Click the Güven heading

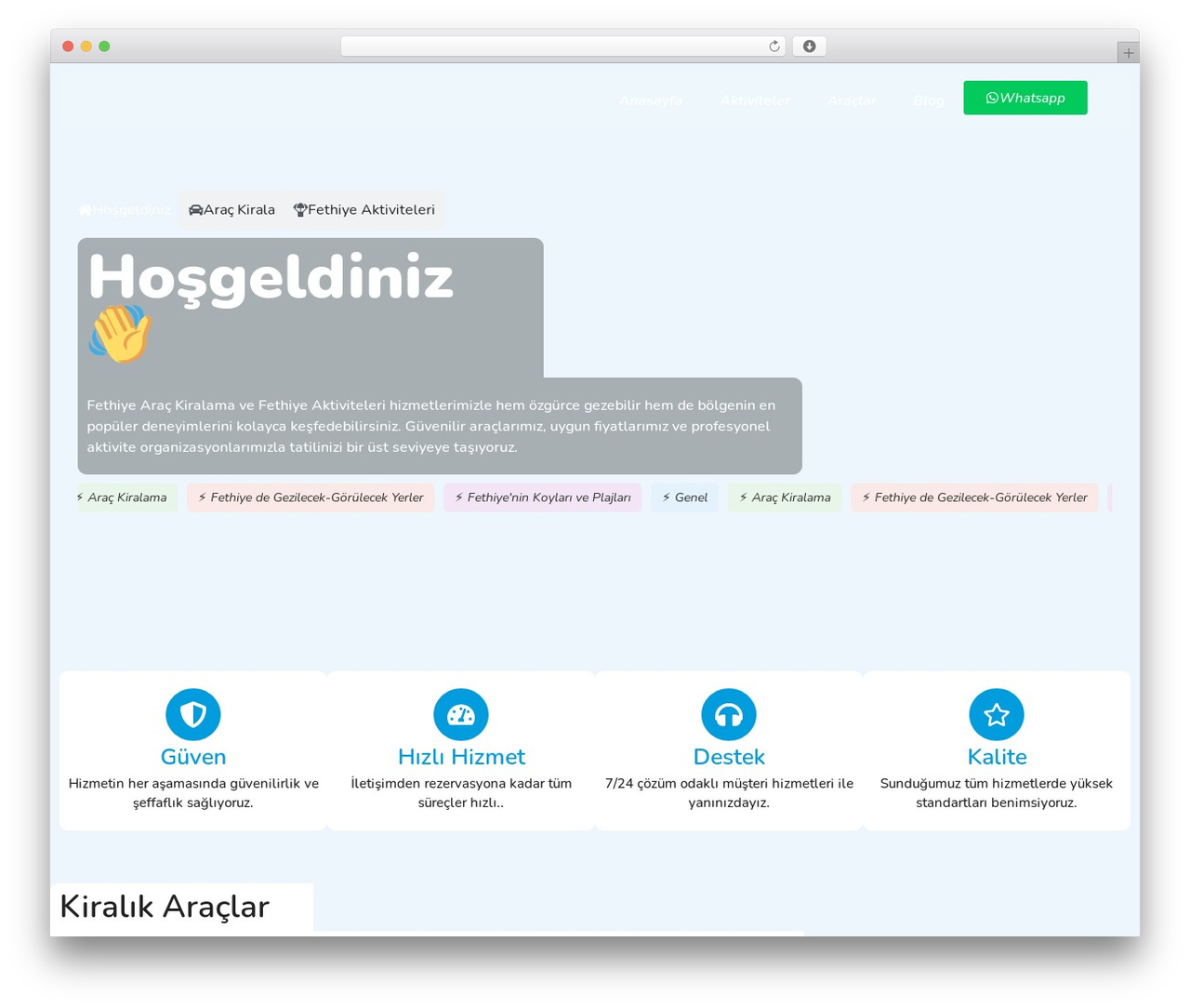click(193, 757)
